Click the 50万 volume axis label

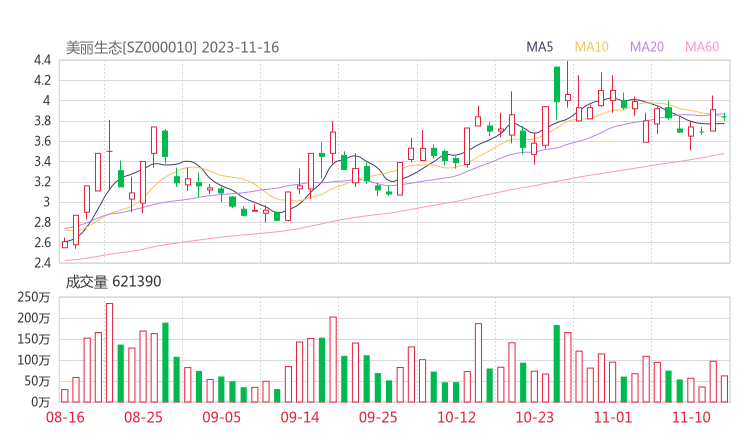37,381
